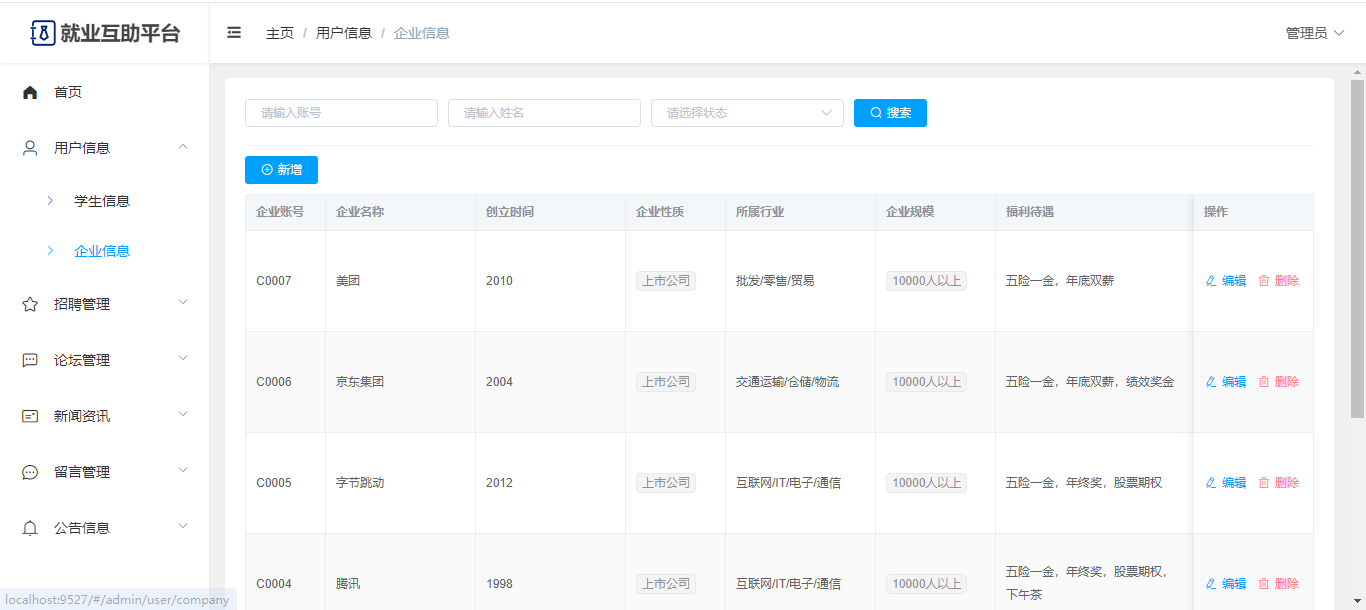Click the 请输入账号 account input field
This screenshot has width=1366, height=610.
341,113
